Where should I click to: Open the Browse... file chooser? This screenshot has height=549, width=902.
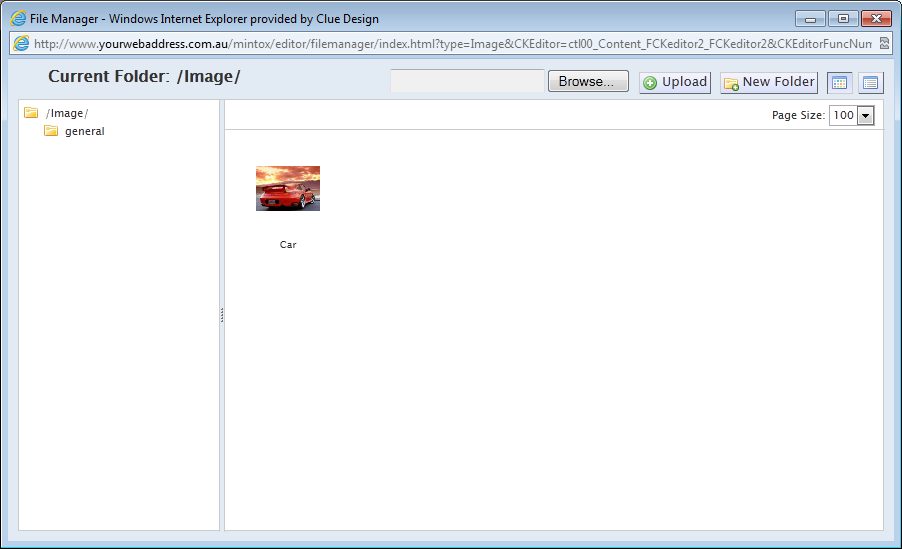[587, 82]
